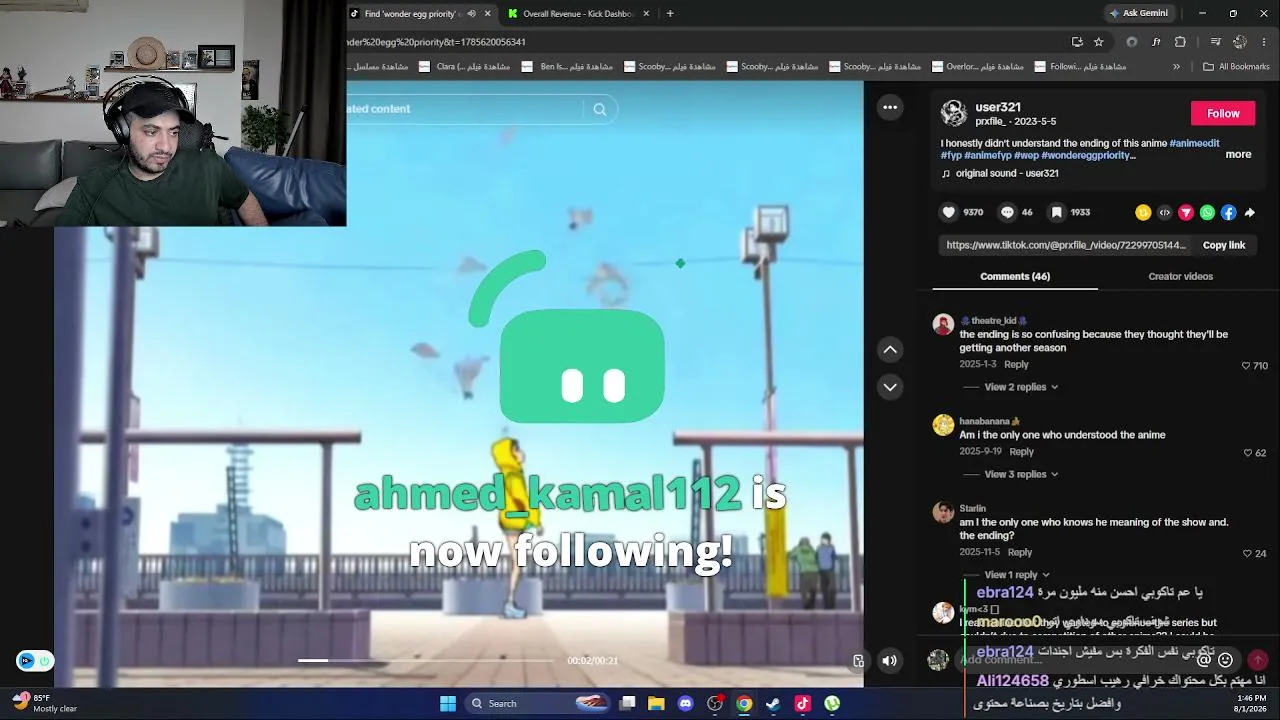Click the address bar URL field
1280x720 pixels.
click(x=700, y=42)
